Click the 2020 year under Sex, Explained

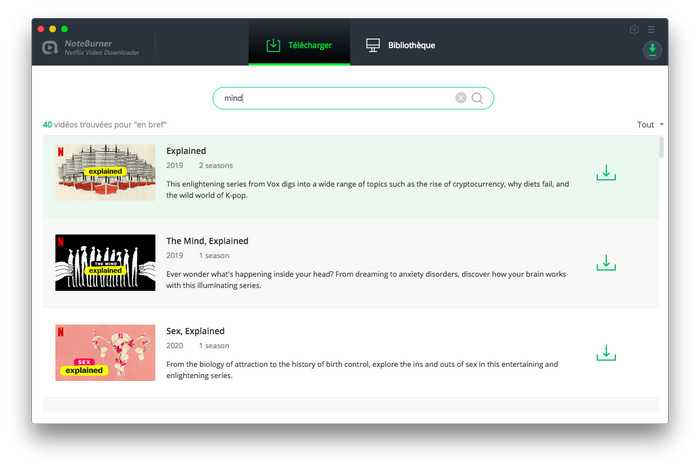(x=175, y=346)
